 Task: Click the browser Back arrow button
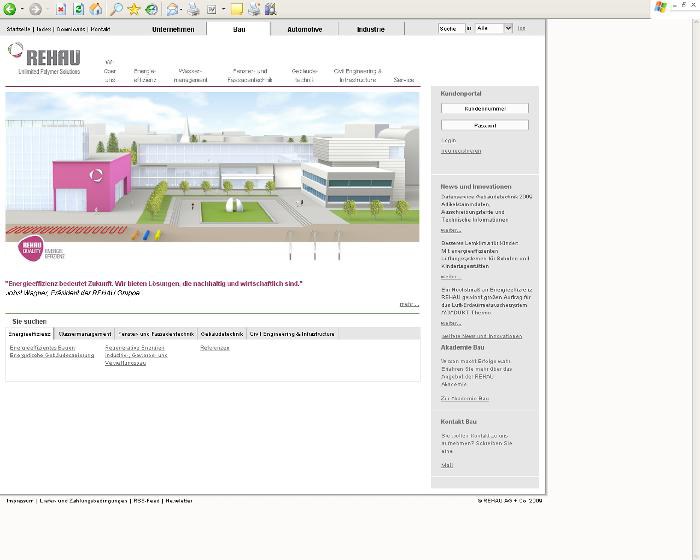pos(10,9)
